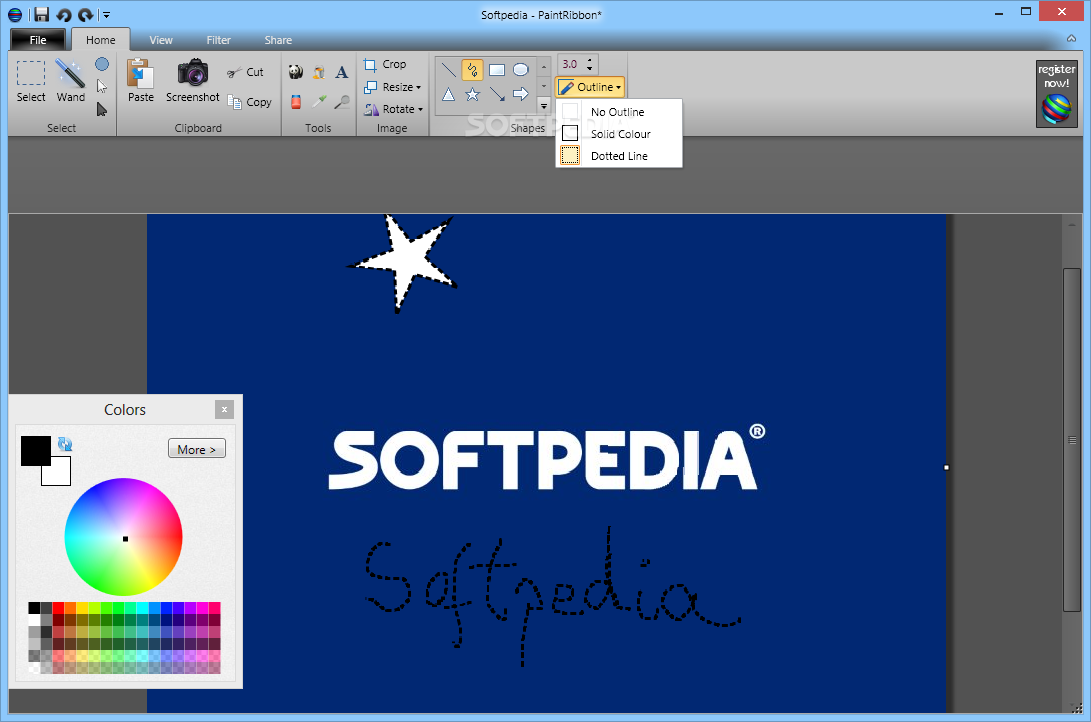Switch to the Filter tab
This screenshot has width=1091, height=722.
click(x=218, y=40)
